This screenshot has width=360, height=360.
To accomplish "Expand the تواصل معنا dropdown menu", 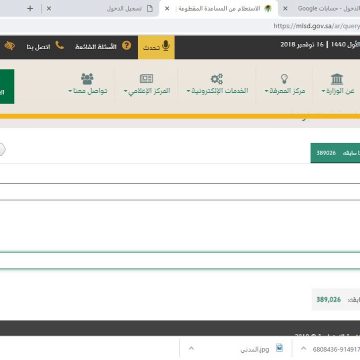I will pos(88,91).
